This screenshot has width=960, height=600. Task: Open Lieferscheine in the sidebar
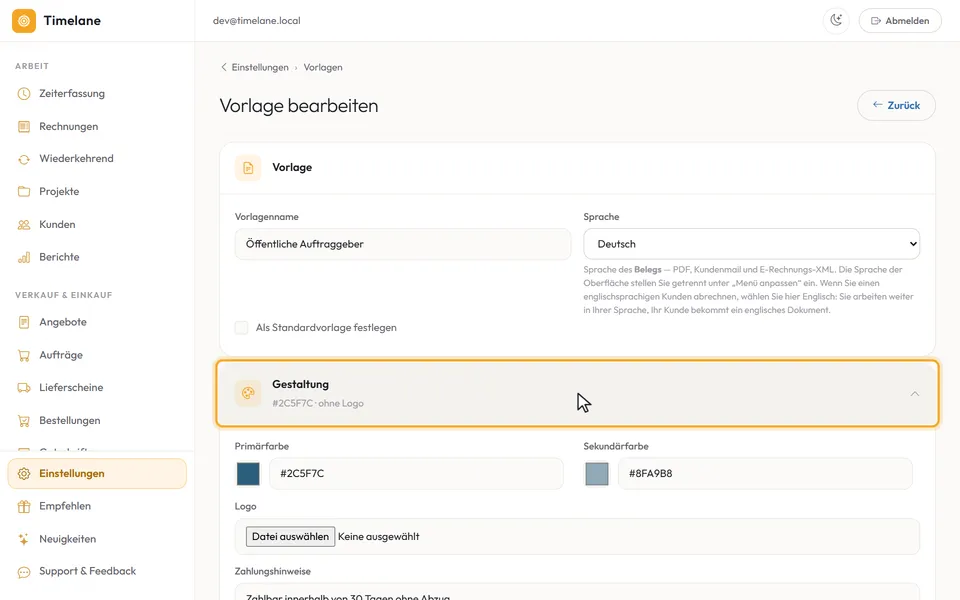point(97,388)
